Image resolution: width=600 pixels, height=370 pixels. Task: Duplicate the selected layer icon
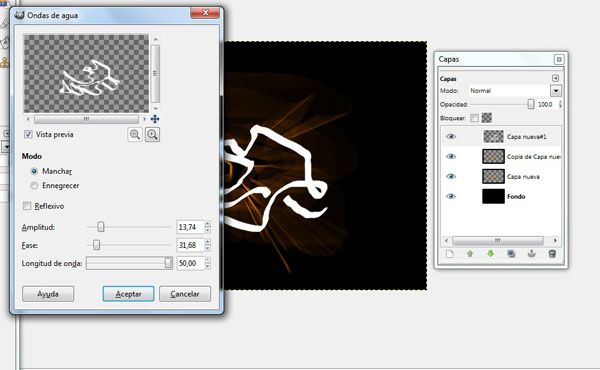[x=511, y=254]
